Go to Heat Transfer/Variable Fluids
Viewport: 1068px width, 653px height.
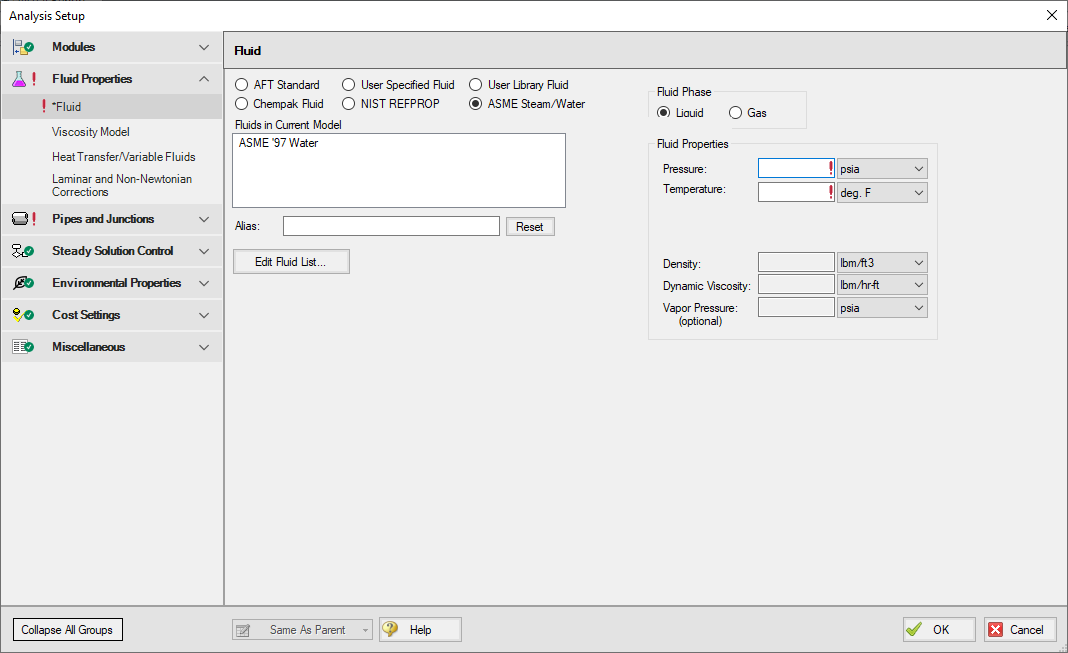[123, 157]
